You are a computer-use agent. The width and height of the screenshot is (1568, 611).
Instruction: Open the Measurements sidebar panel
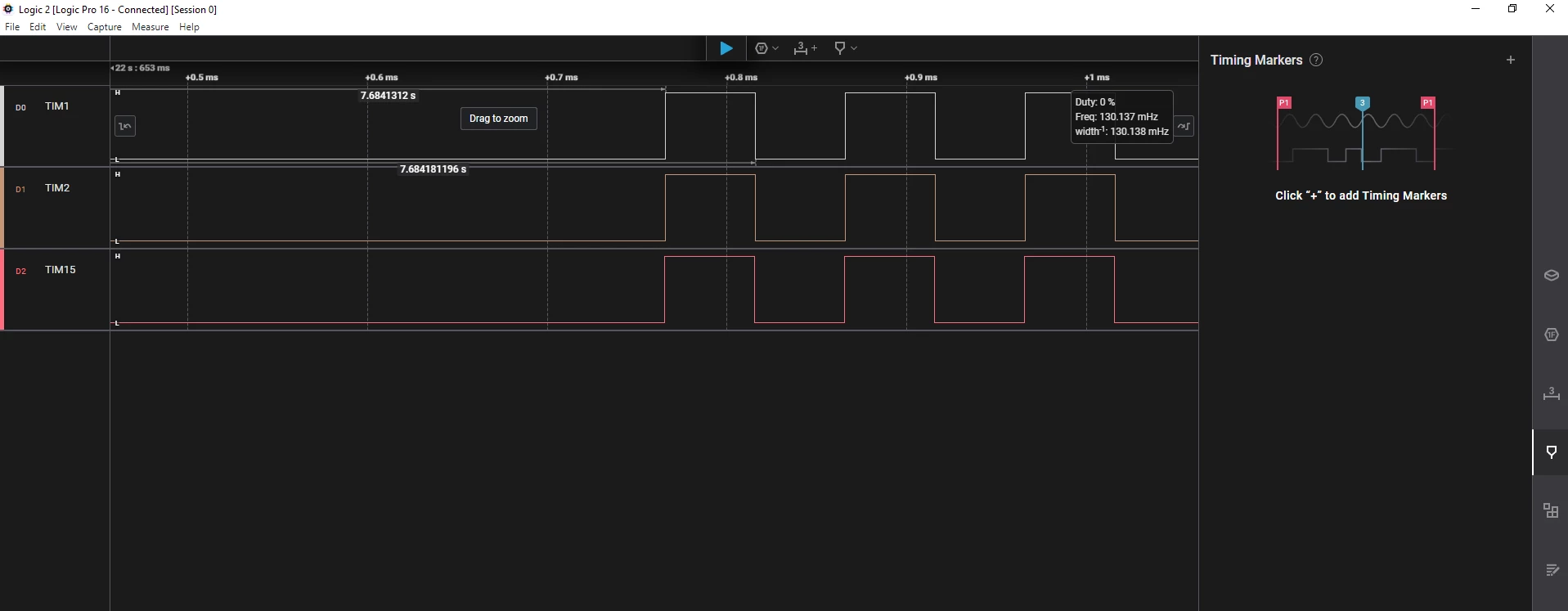pos(1551,393)
